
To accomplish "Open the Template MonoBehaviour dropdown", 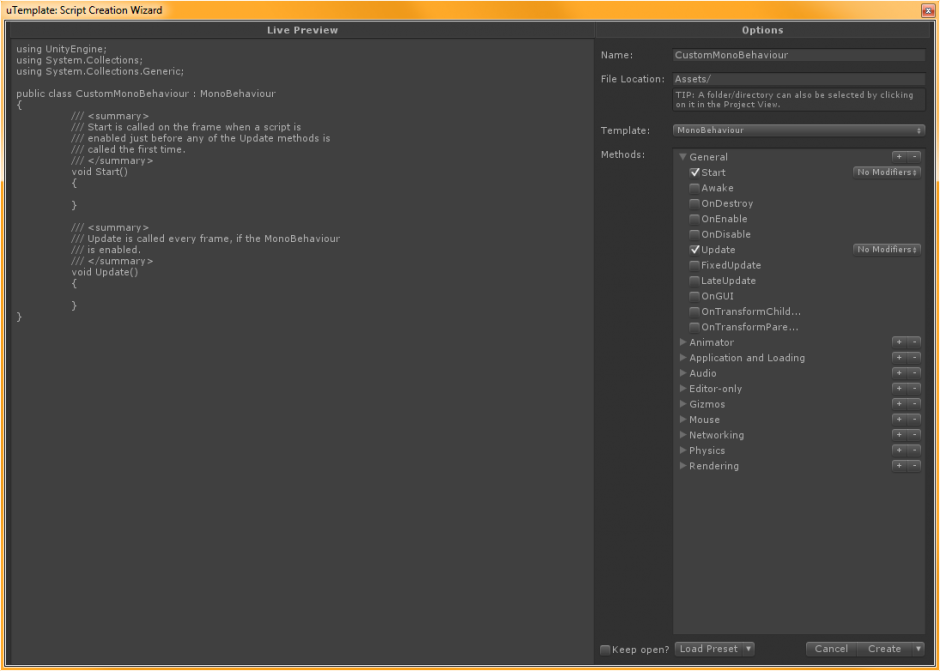I will pyautogui.click(x=798, y=130).
